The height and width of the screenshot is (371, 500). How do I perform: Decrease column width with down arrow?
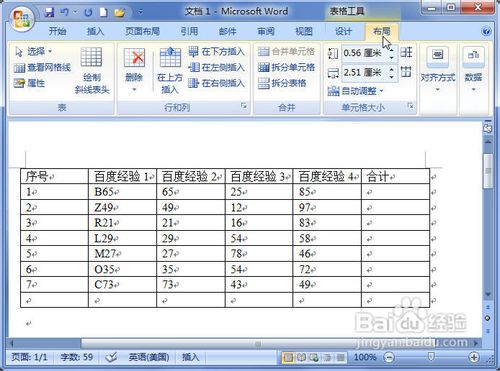click(x=392, y=77)
